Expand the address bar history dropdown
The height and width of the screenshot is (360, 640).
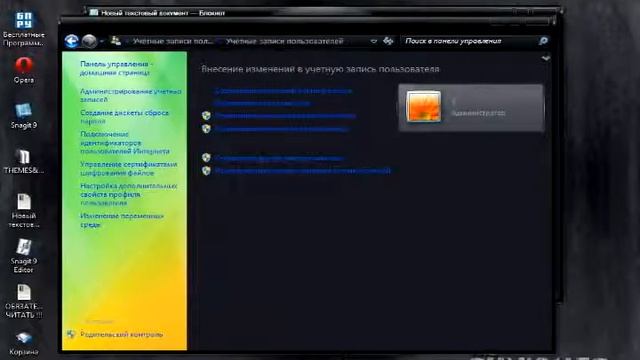click(x=373, y=41)
